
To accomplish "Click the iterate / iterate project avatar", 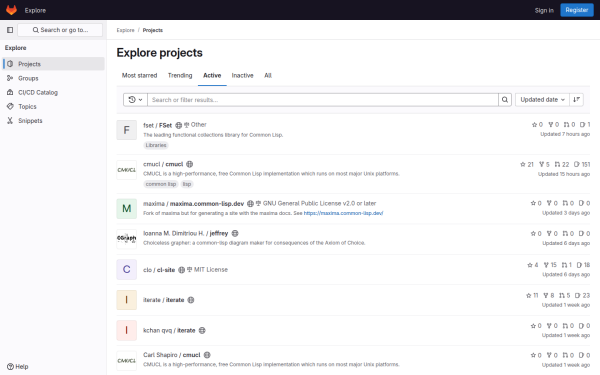I will (x=127, y=300).
